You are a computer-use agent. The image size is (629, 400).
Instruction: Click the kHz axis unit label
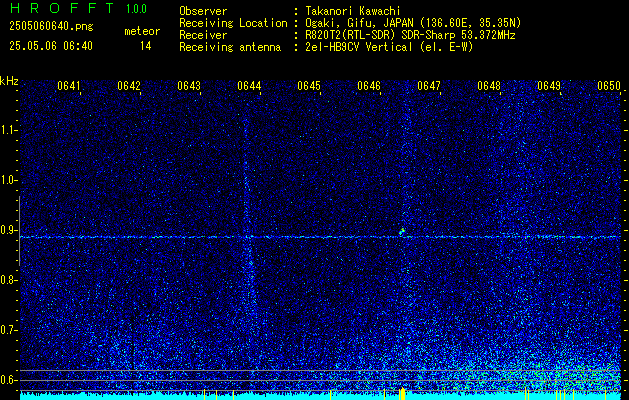click(9, 81)
